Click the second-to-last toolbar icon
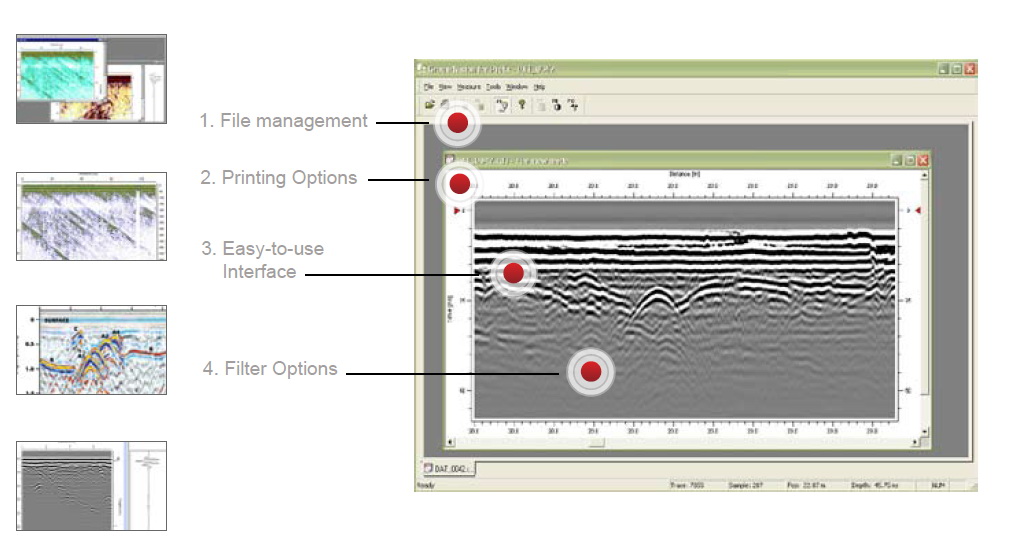1021x544 pixels. 557,105
